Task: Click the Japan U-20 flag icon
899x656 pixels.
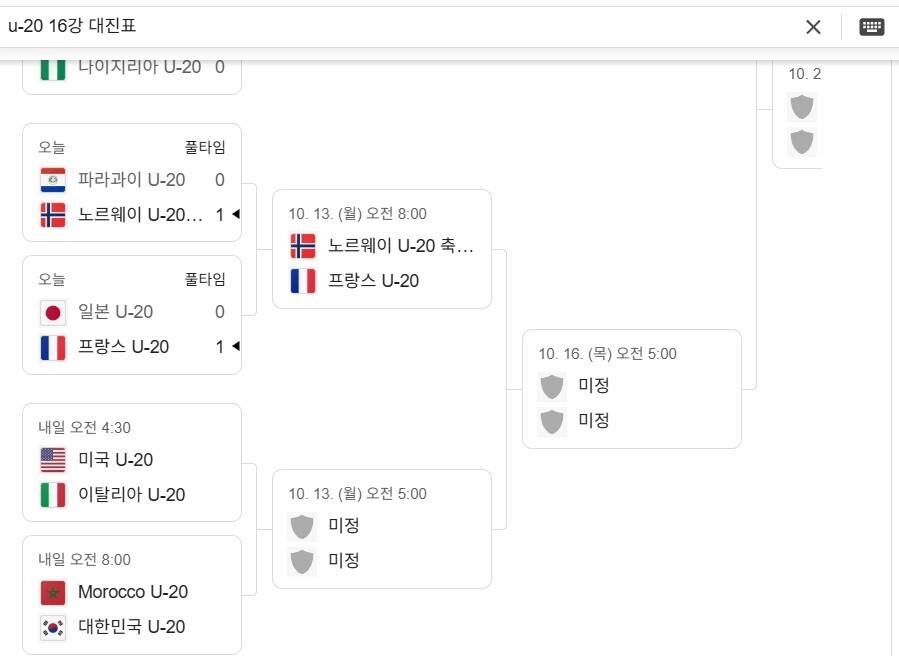Action: click(x=53, y=312)
